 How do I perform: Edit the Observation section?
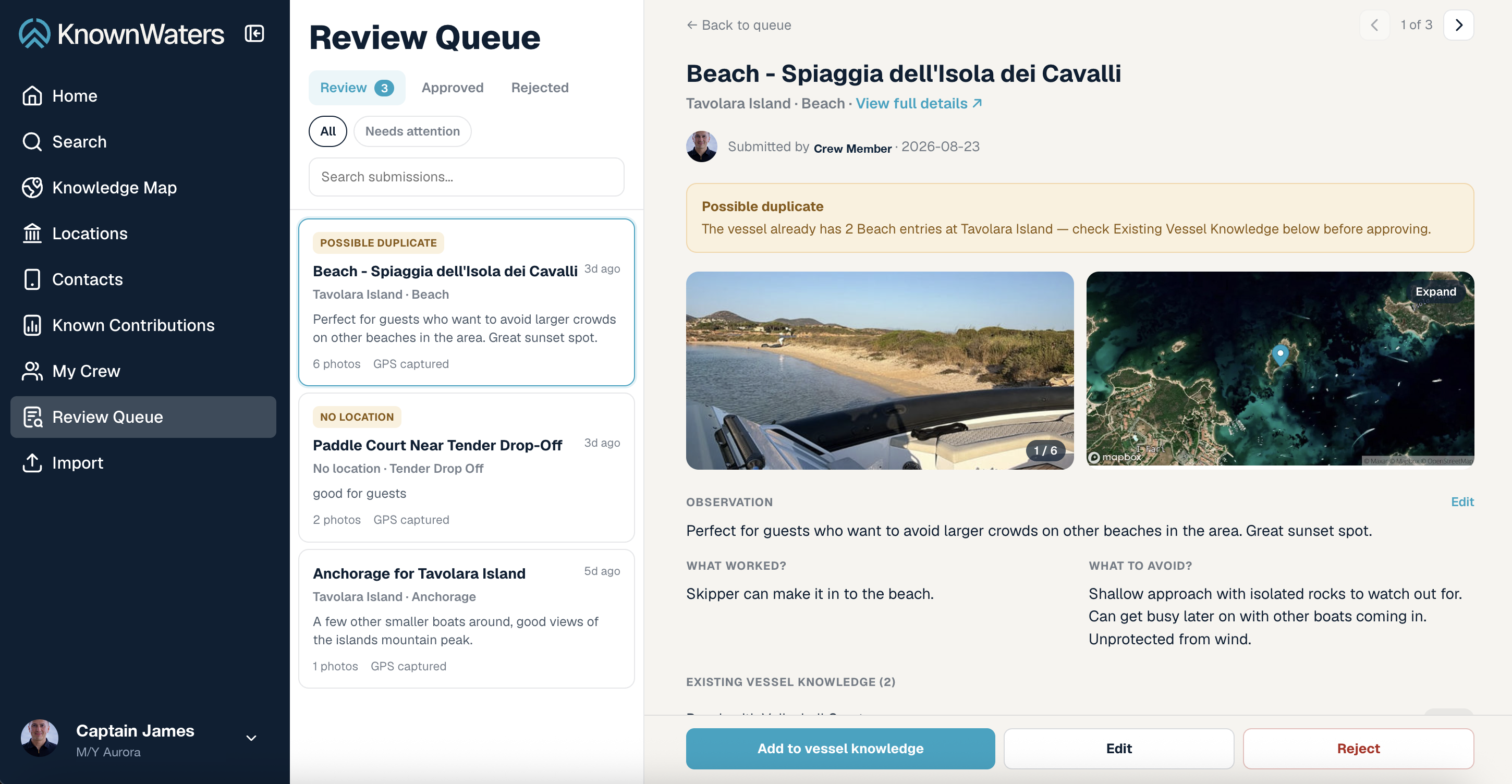pos(1462,502)
